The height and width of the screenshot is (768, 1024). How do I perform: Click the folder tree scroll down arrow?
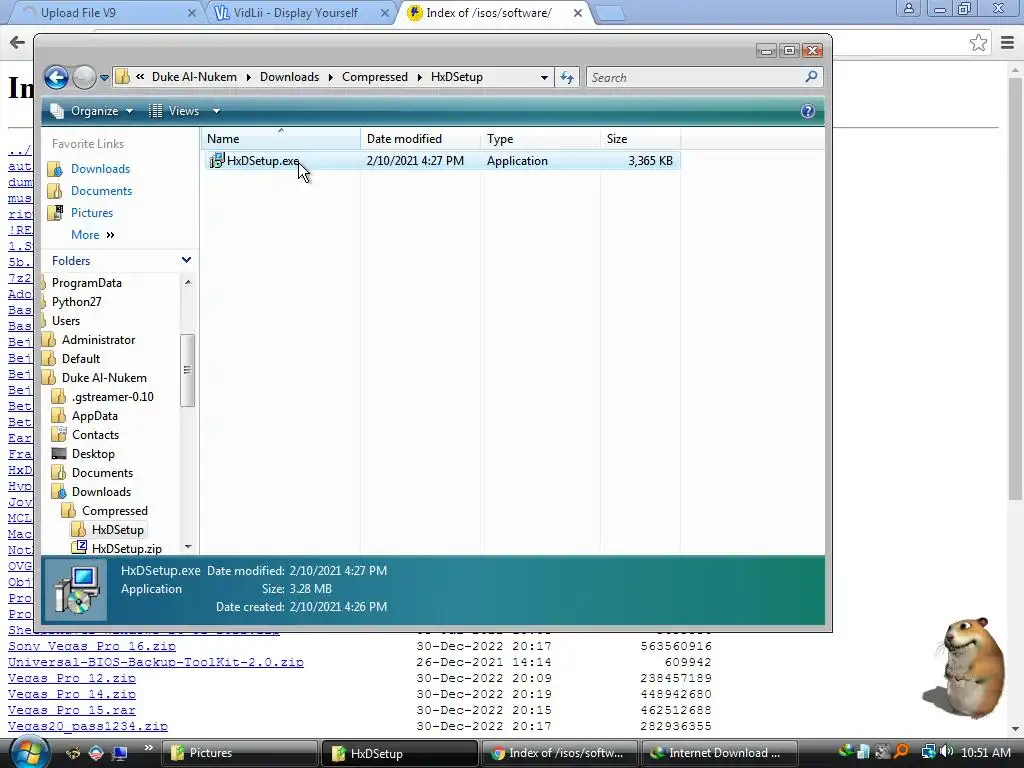pyautogui.click(x=188, y=547)
